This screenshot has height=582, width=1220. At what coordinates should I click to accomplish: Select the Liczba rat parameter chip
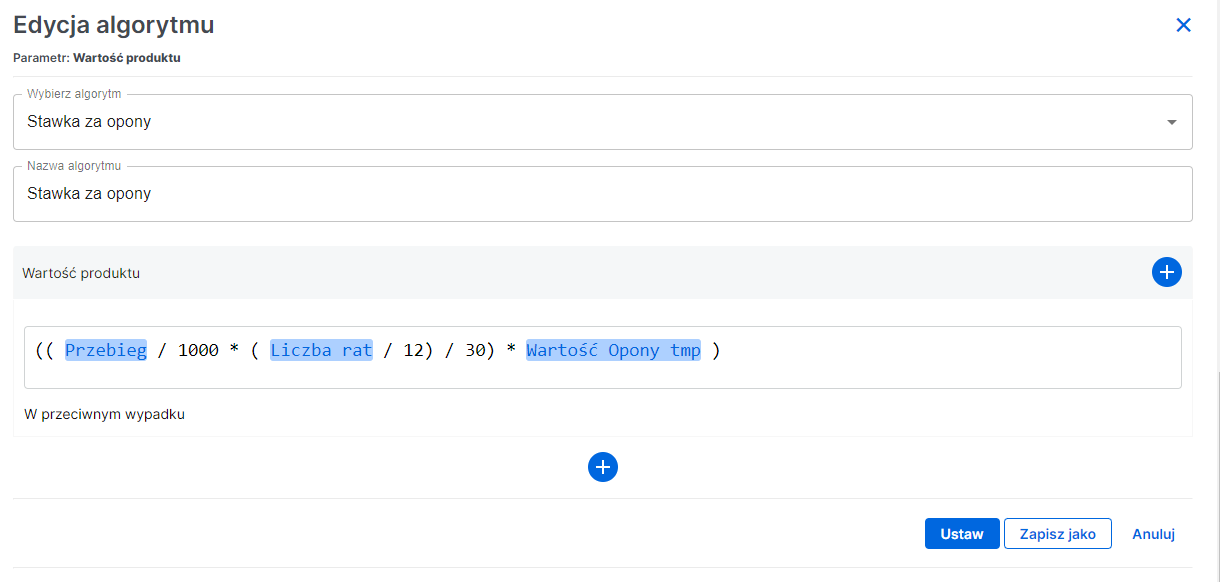pyautogui.click(x=320, y=350)
